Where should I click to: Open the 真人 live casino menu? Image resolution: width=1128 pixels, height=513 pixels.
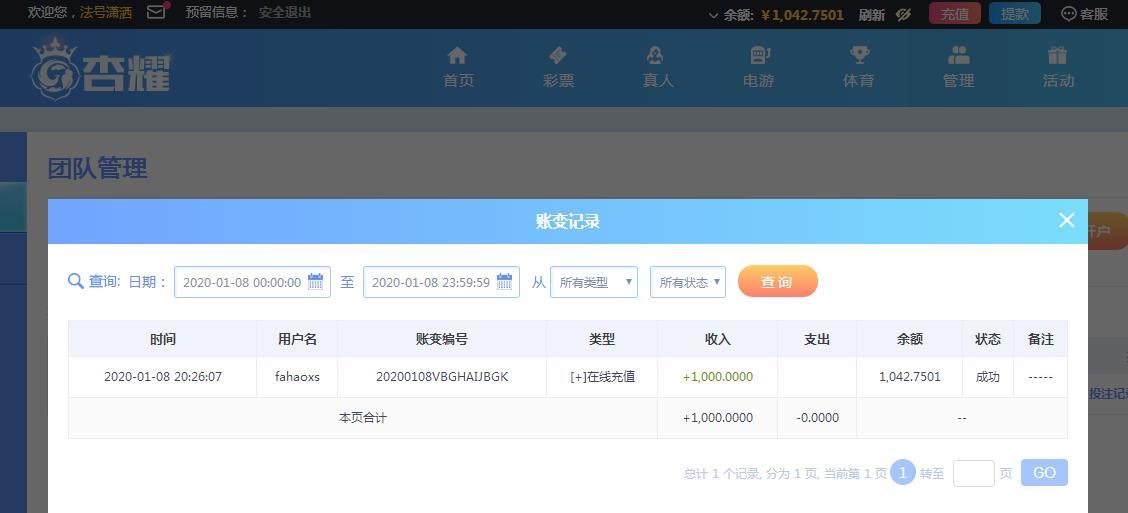click(658, 68)
